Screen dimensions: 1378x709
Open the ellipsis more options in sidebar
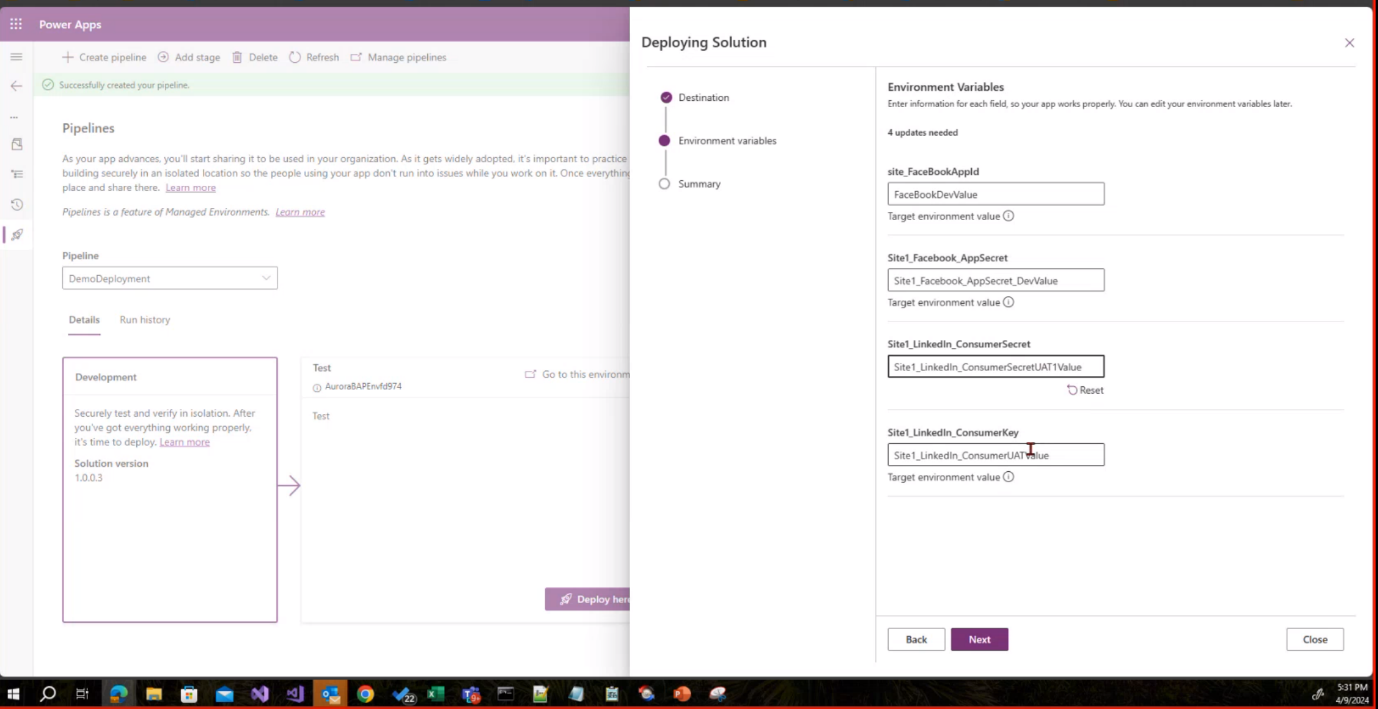[x=14, y=116]
